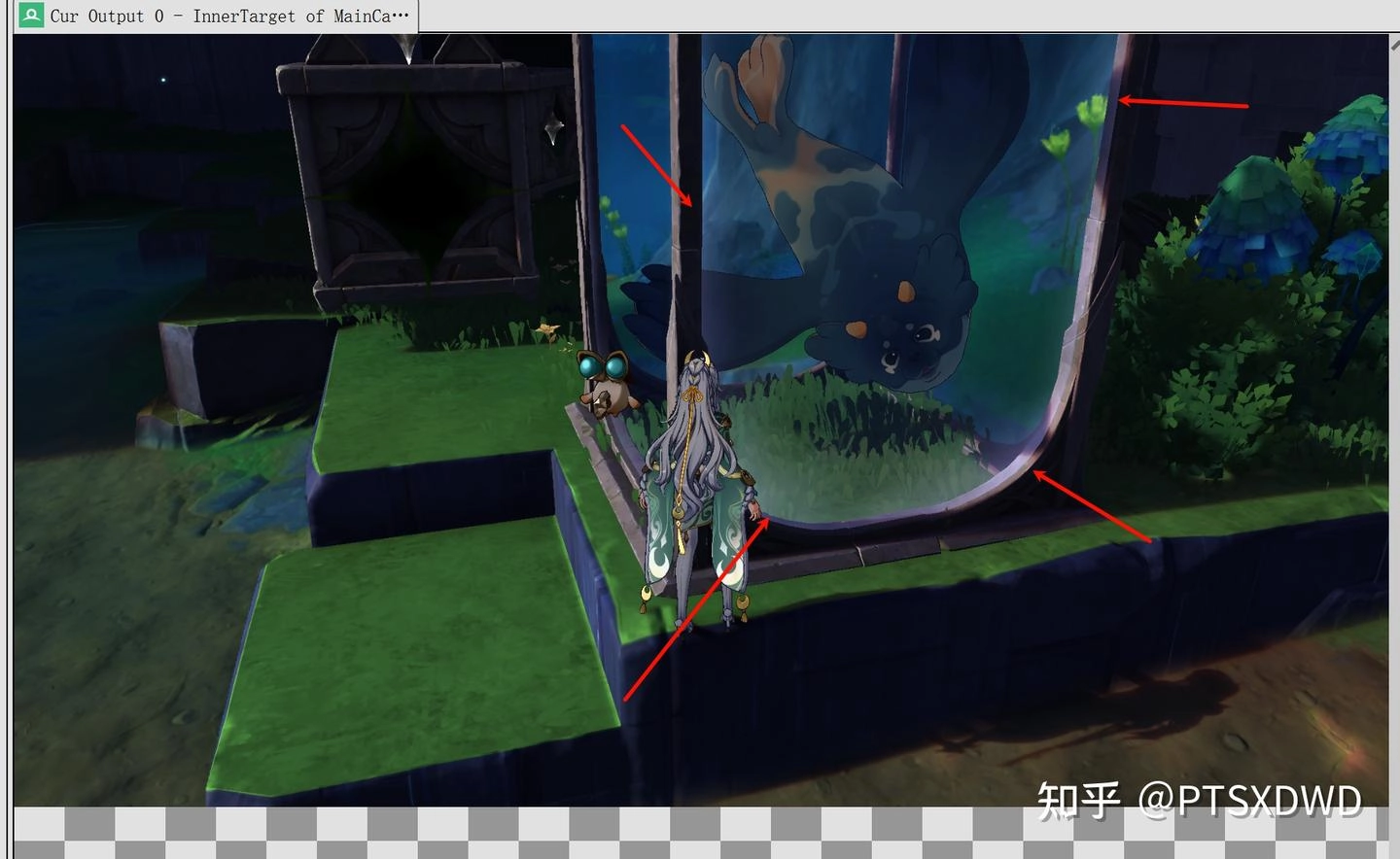The height and width of the screenshot is (859, 1400).
Task: Select the Cur Output 0 InnerTarget tab
Action: 216,16
